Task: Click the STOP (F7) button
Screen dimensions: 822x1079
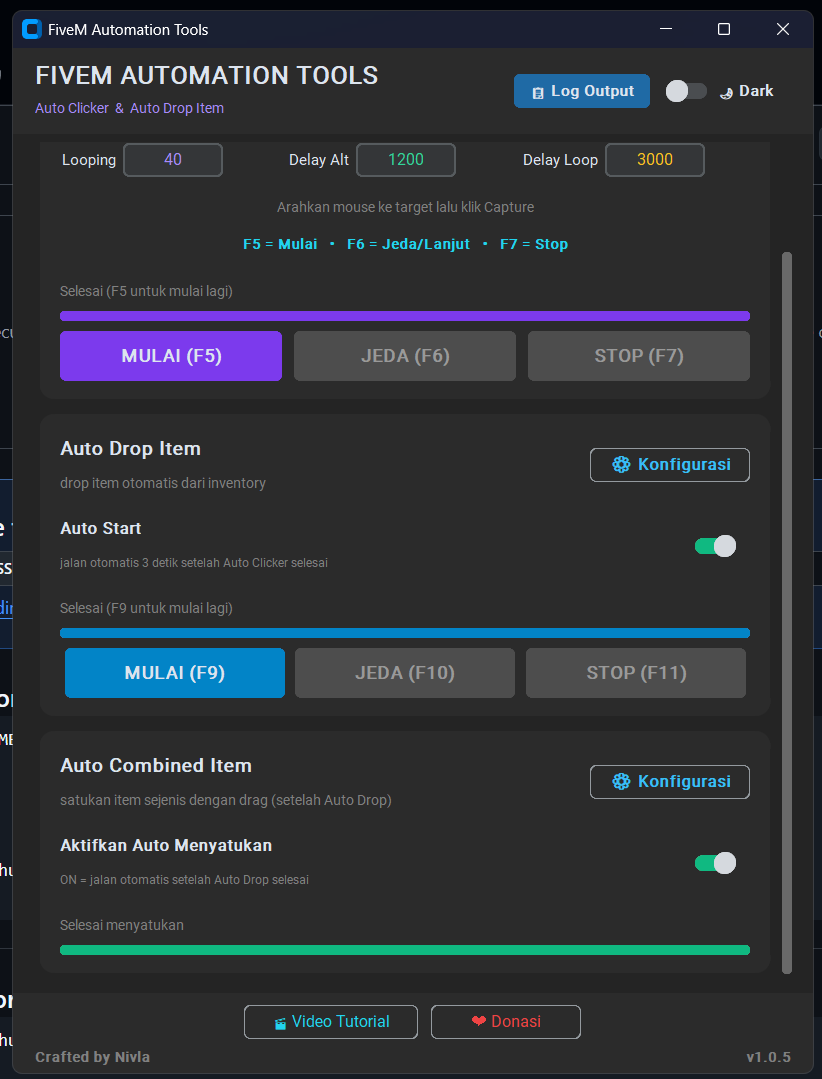Action: point(638,356)
